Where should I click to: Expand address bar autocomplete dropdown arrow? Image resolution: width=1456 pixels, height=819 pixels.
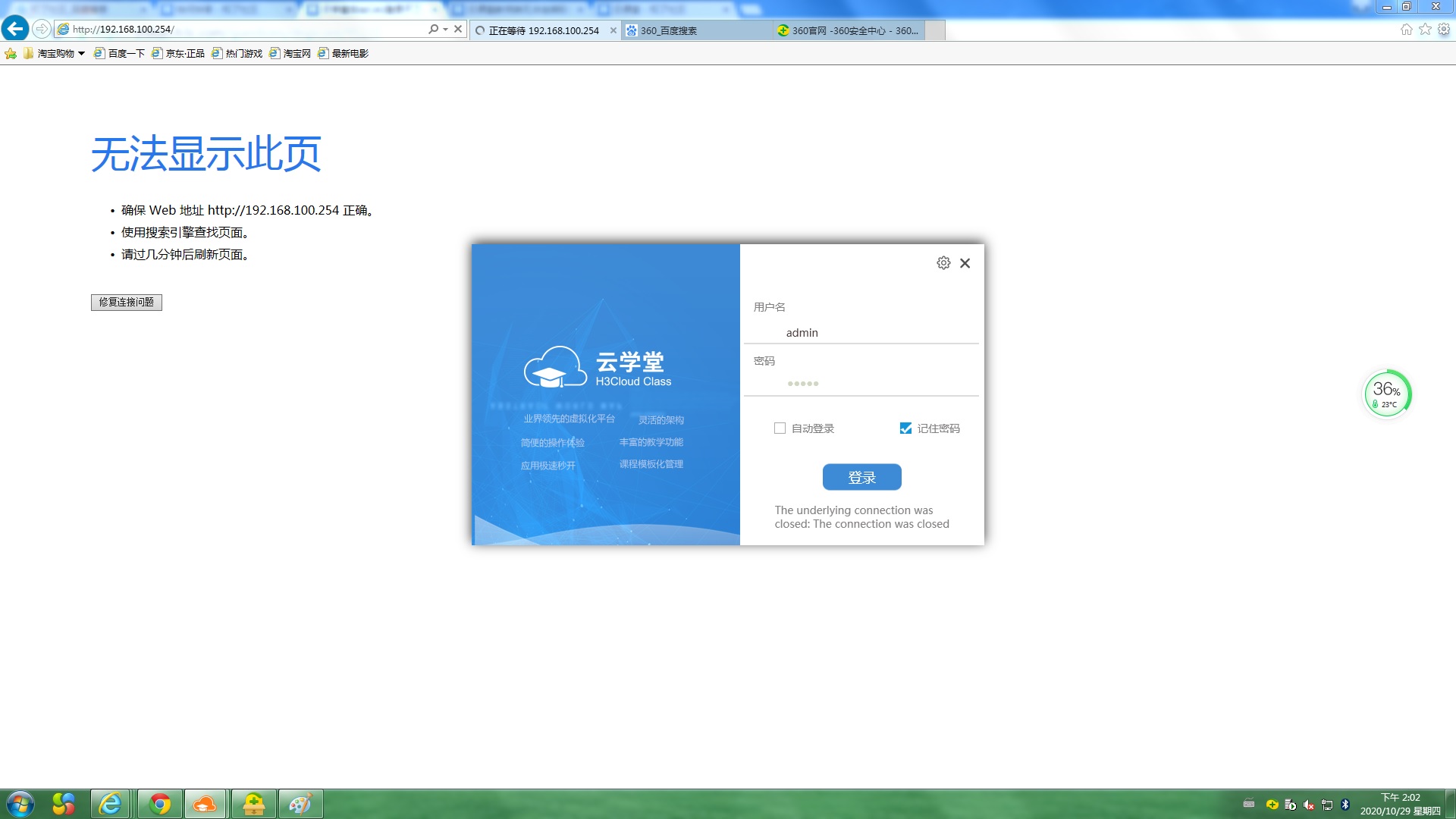[445, 29]
